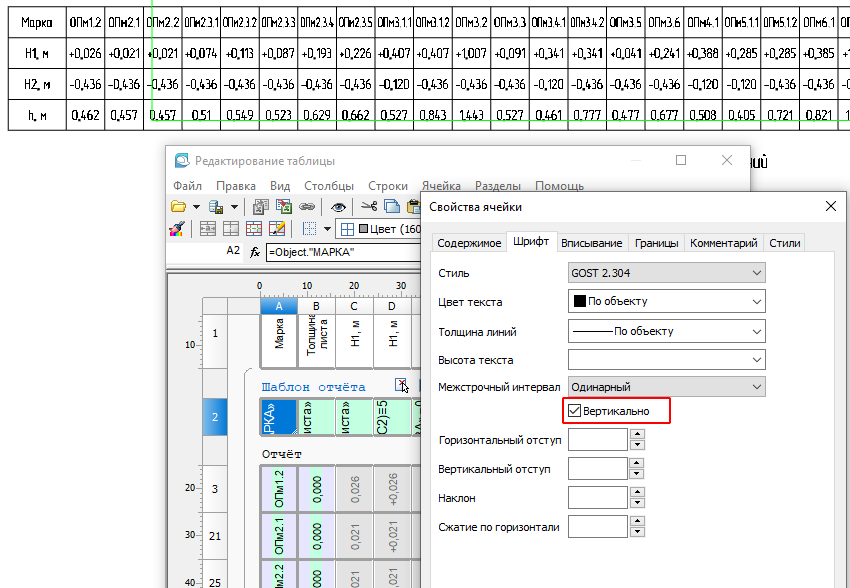Click the 'Горизонтальный отступ' input field
The width and height of the screenshot is (850, 588).
[x=598, y=440]
